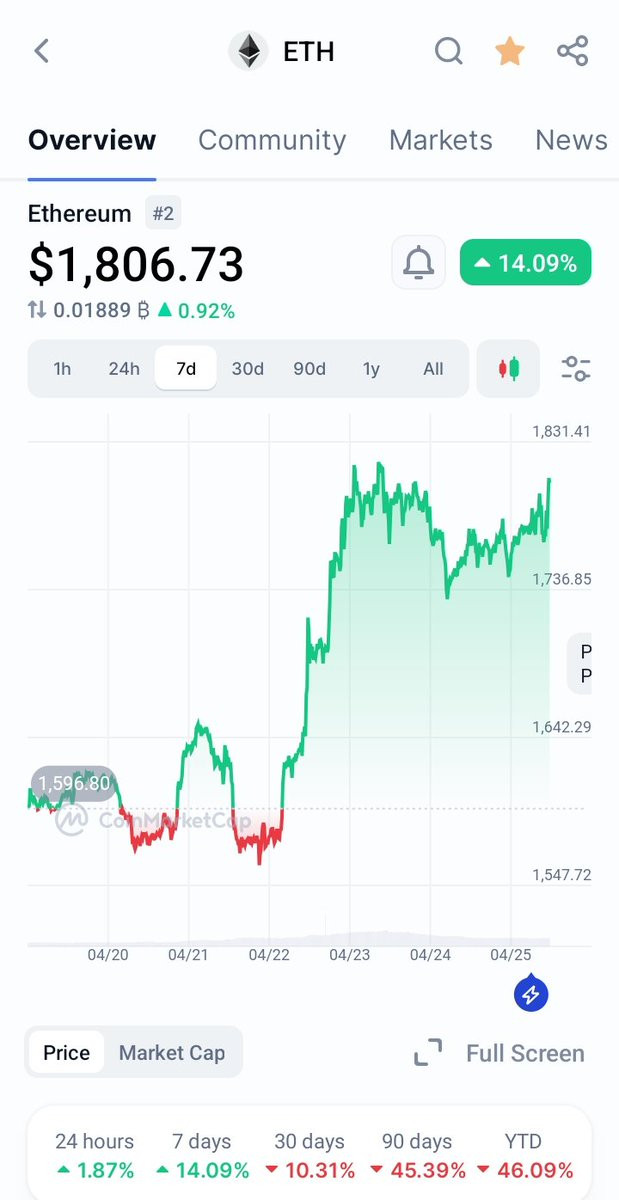Image resolution: width=619 pixels, height=1200 pixels.
Task: Select the 30d time range
Action: coord(247,369)
